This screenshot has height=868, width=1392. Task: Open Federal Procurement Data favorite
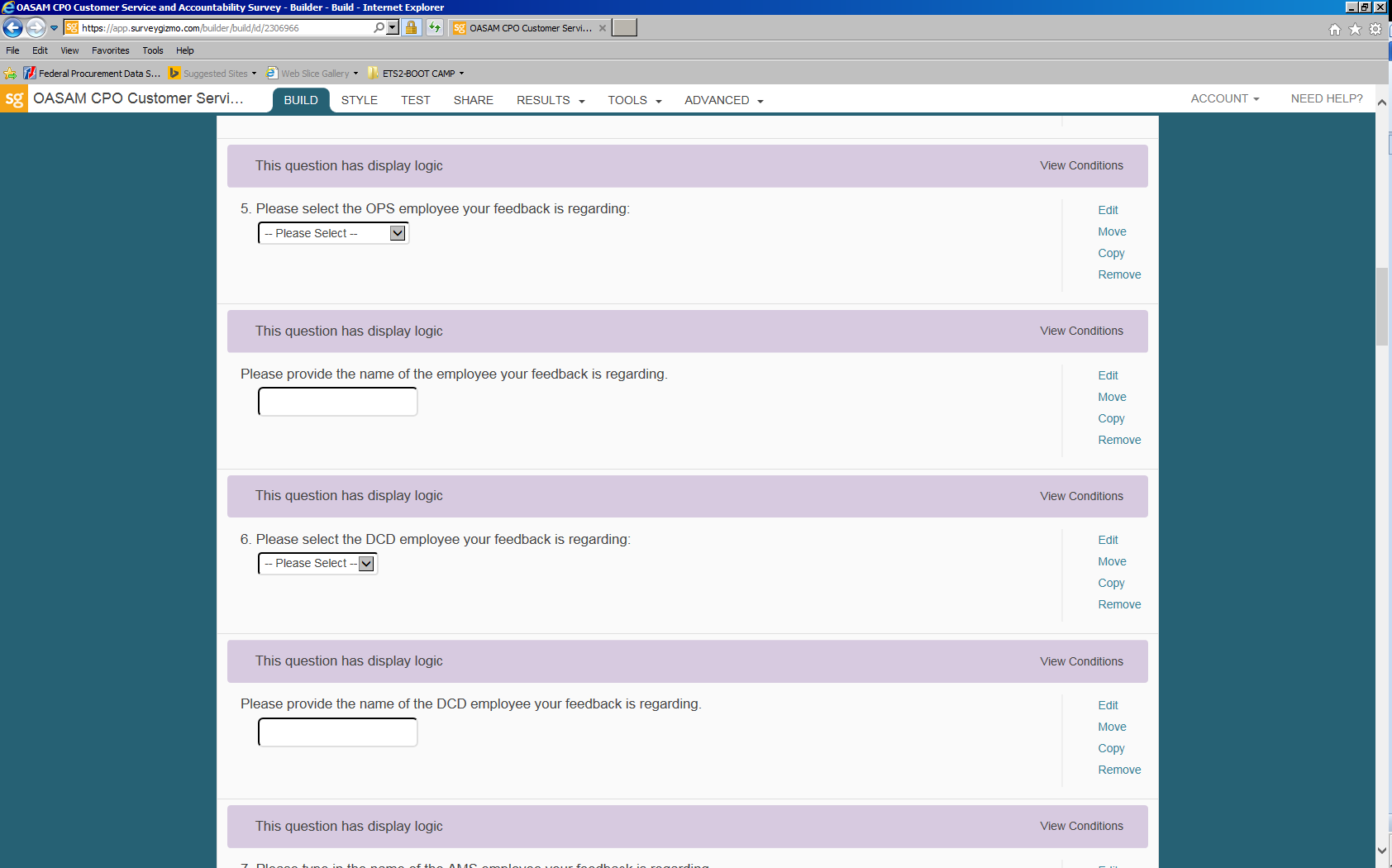(92, 74)
